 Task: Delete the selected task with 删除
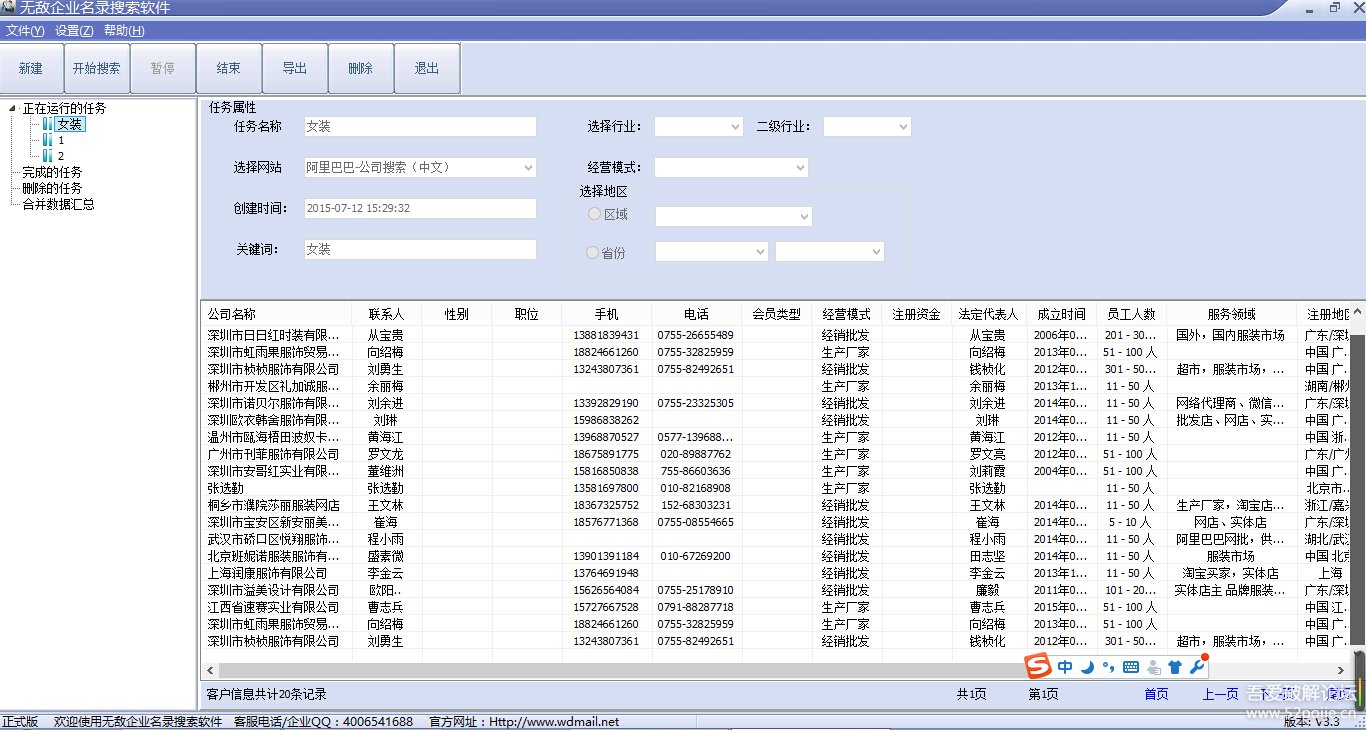tap(361, 68)
